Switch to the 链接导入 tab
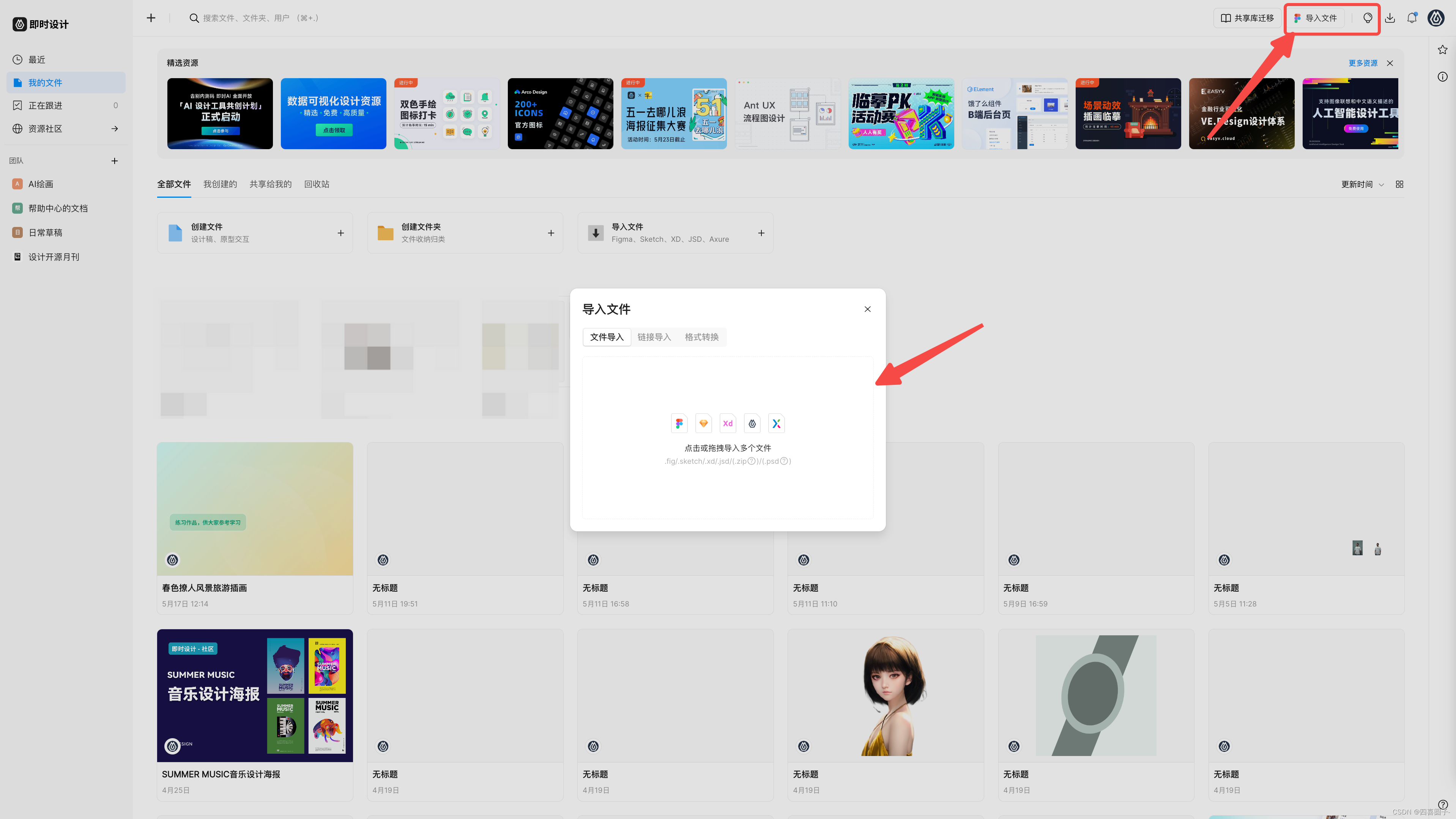 pos(654,337)
